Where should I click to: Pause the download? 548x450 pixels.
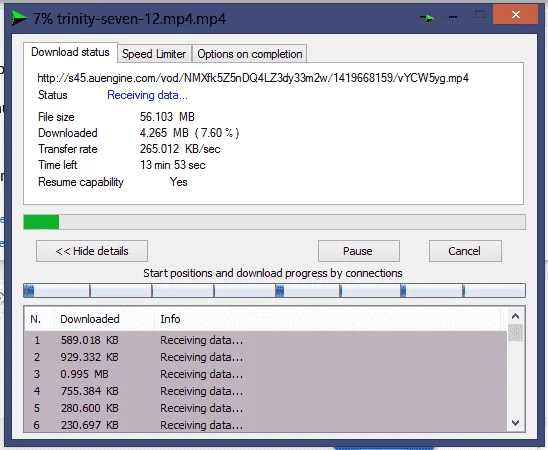click(359, 251)
